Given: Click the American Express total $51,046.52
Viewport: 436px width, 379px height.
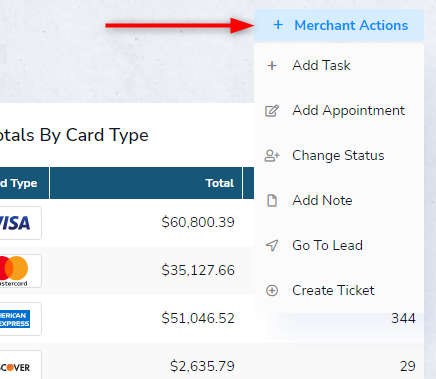Looking at the screenshot, I should point(198,318).
